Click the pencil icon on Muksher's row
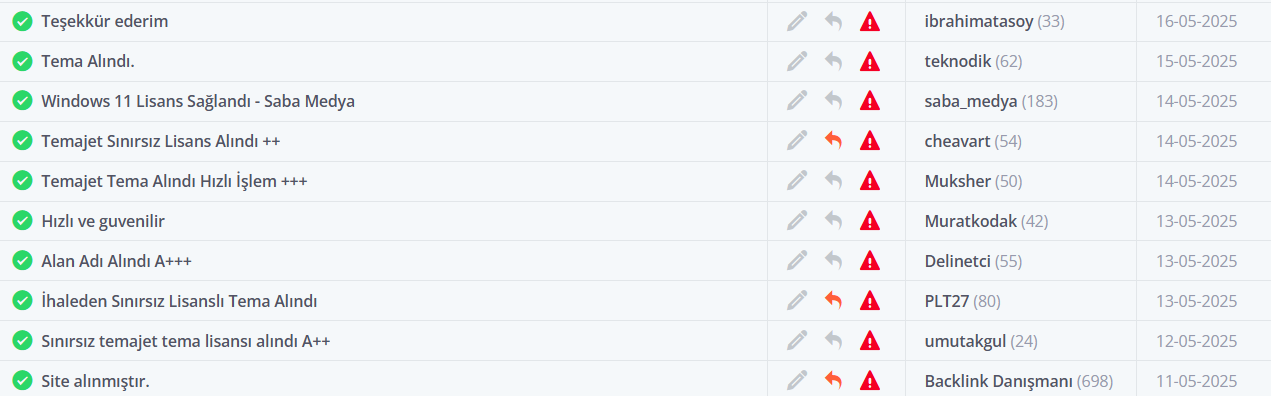The width and height of the screenshot is (1271, 396). coord(797,181)
